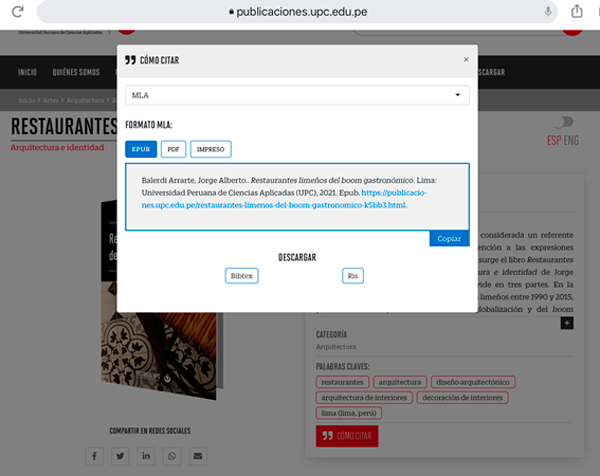Click the citation text box
The height and width of the screenshot is (476, 600).
pos(297,197)
